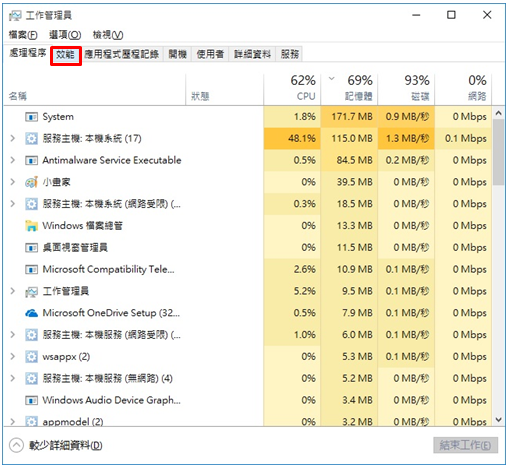
Task: Click the 結束工作 button
Action: (466, 445)
